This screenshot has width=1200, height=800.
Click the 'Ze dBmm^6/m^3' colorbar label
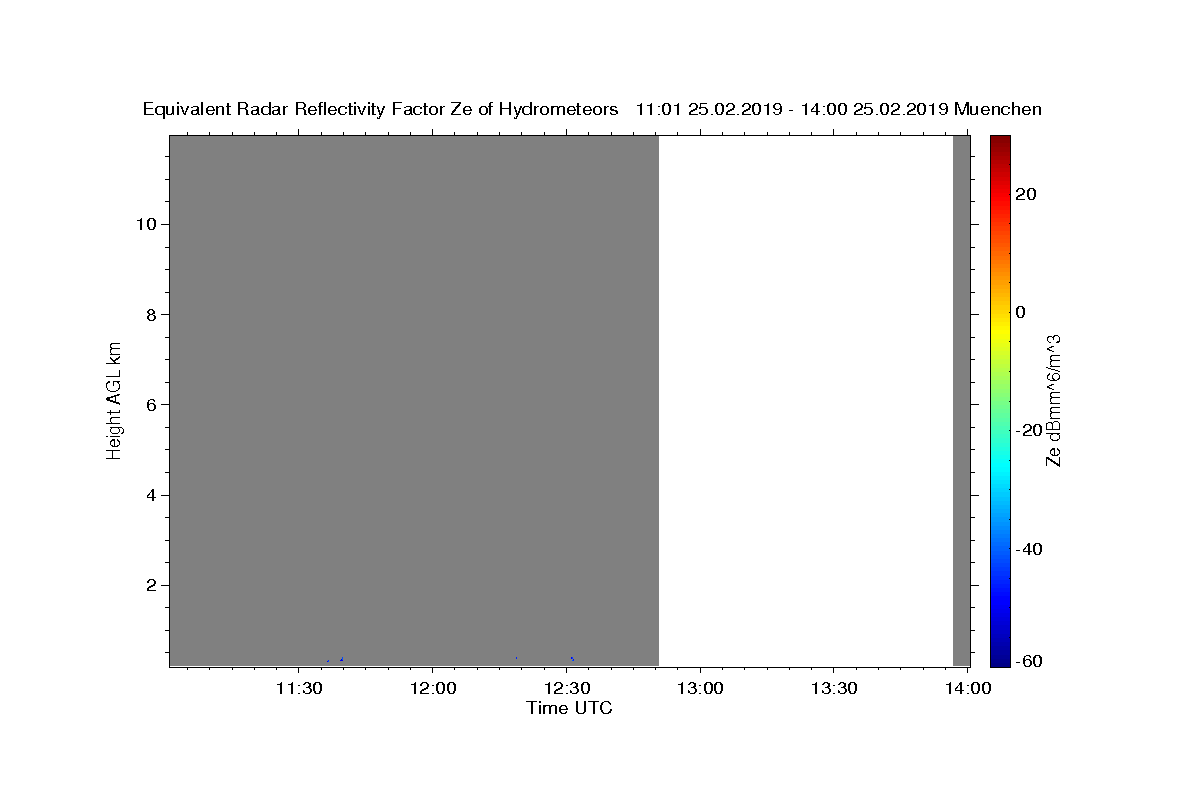pos(1053,400)
